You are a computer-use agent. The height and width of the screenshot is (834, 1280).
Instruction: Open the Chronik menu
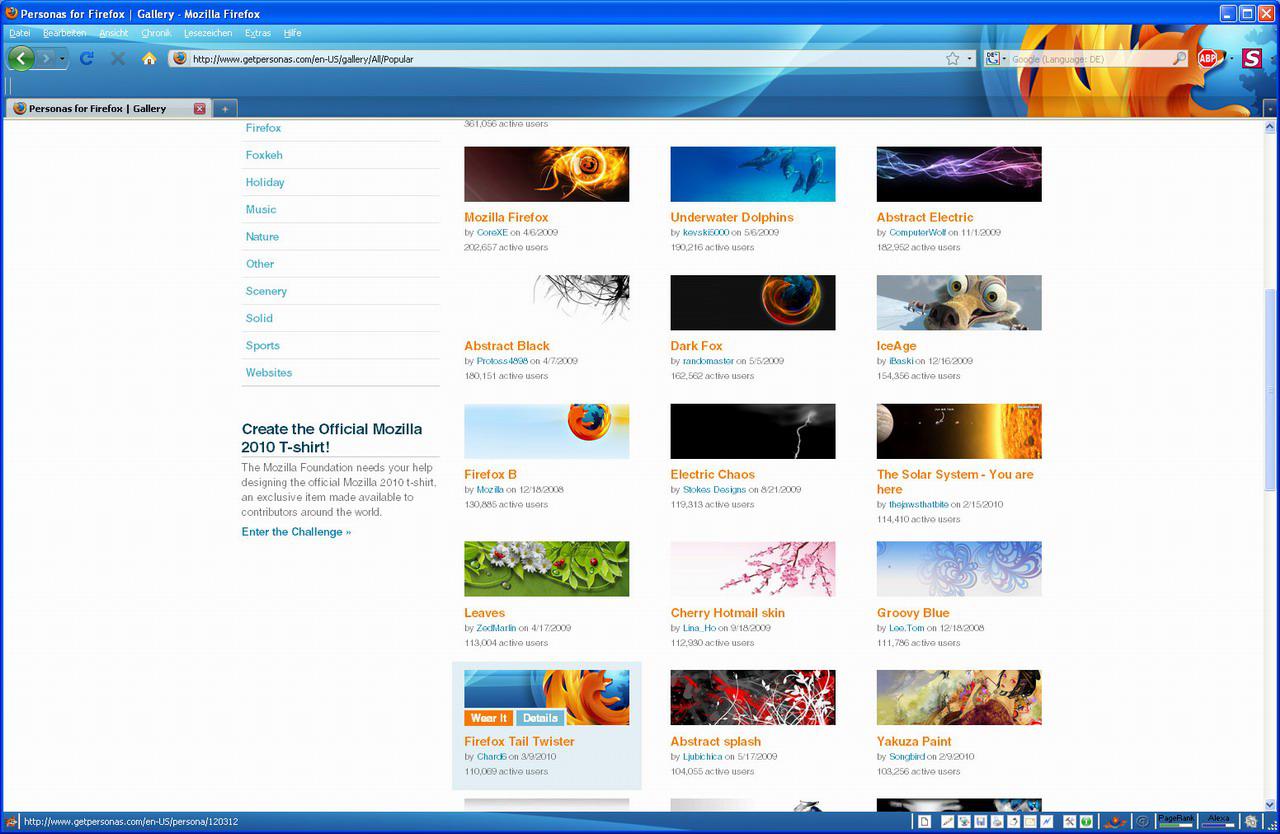point(156,33)
